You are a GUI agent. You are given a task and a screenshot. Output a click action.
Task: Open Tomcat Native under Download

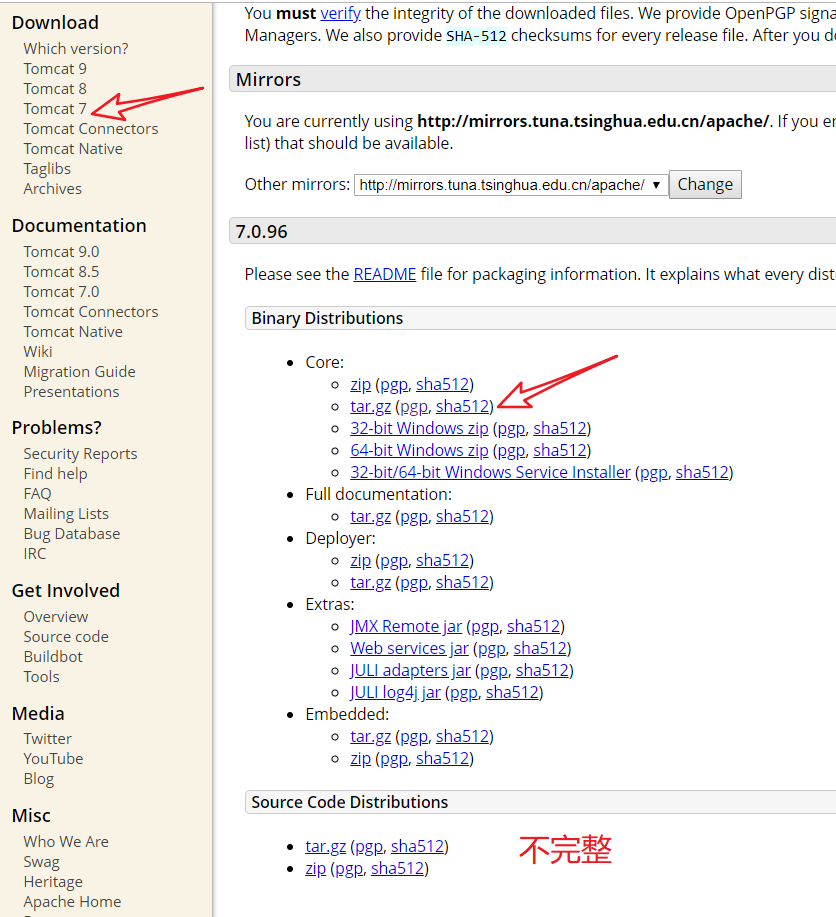pyautogui.click(x=73, y=149)
